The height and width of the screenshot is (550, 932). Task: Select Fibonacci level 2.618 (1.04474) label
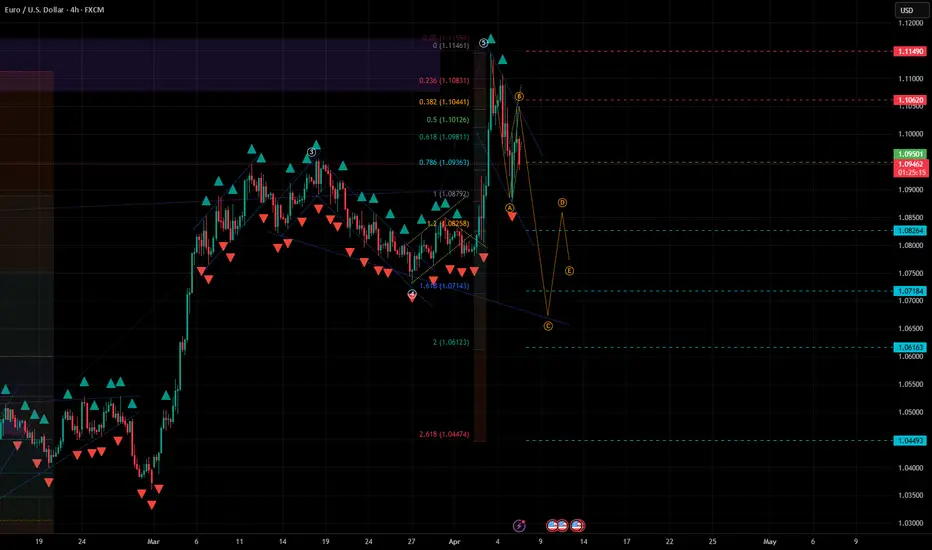pos(444,434)
